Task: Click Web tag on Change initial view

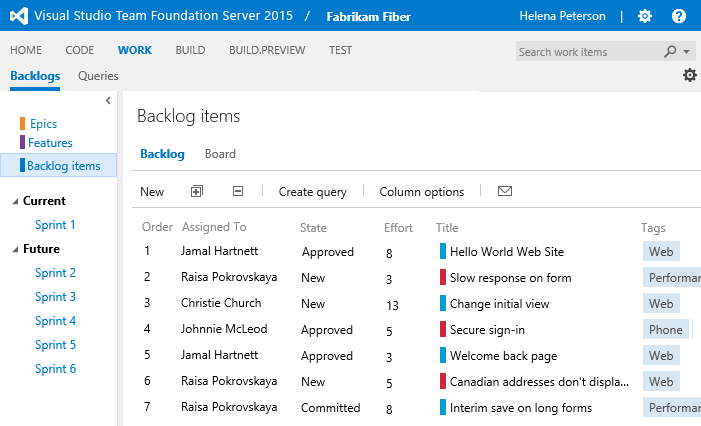Action: click(x=661, y=304)
